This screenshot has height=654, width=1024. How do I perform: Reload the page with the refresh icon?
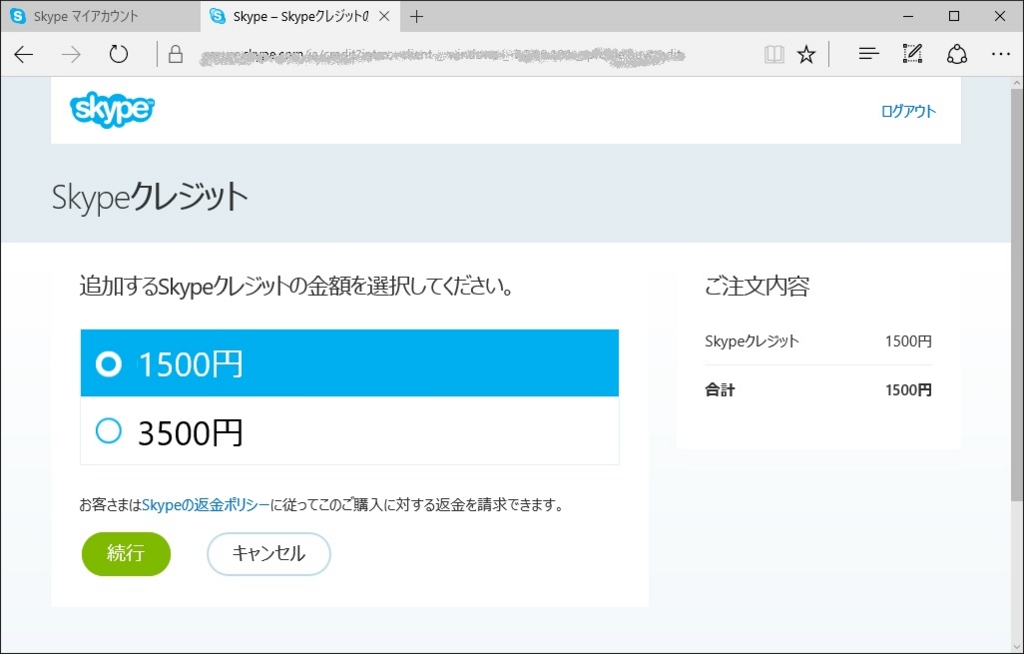[118, 54]
